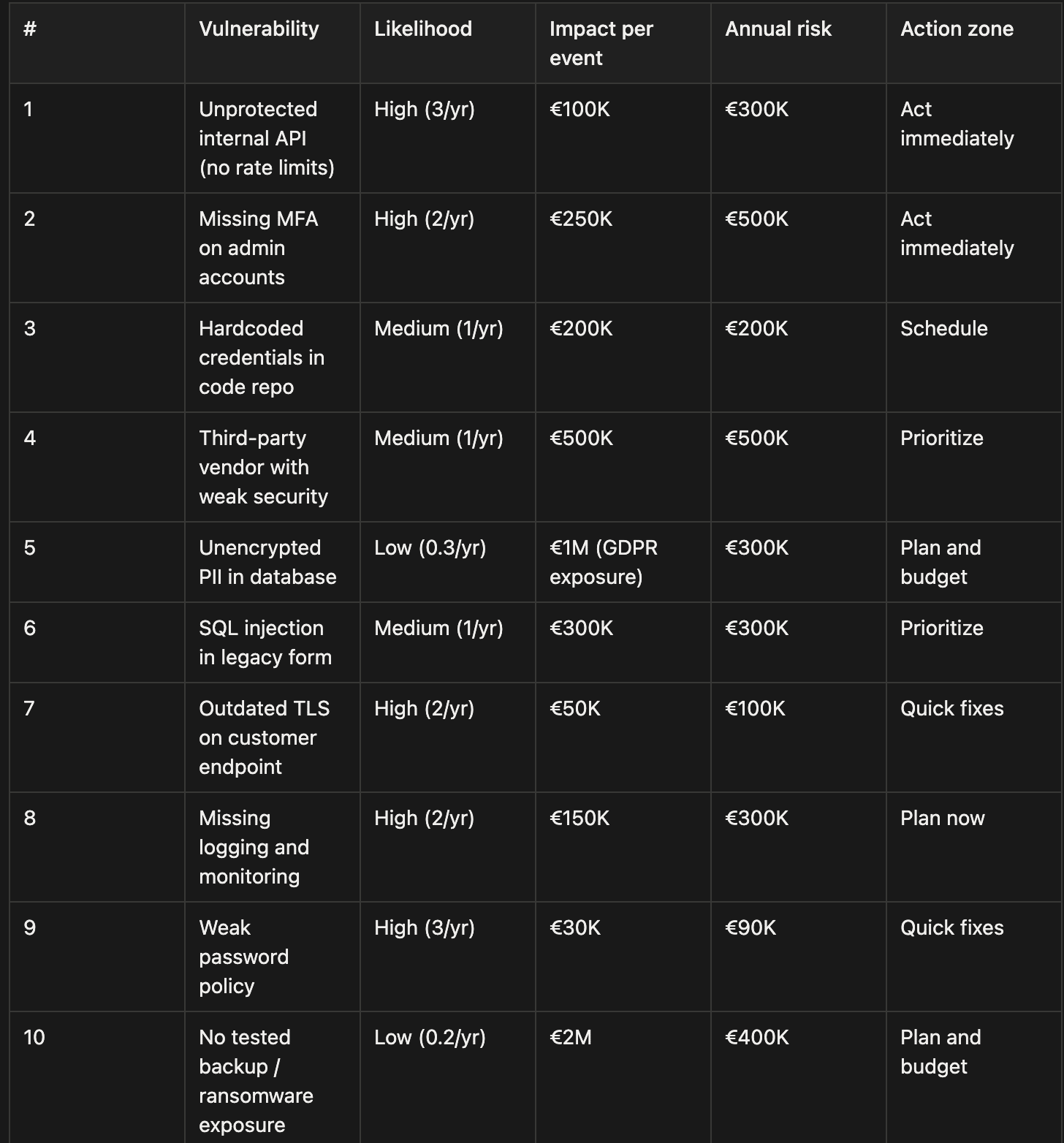The image size is (1064, 1143).
Task: Click the Low (0.2/yr) likelihood cell
Action: [x=430, y=1038]
